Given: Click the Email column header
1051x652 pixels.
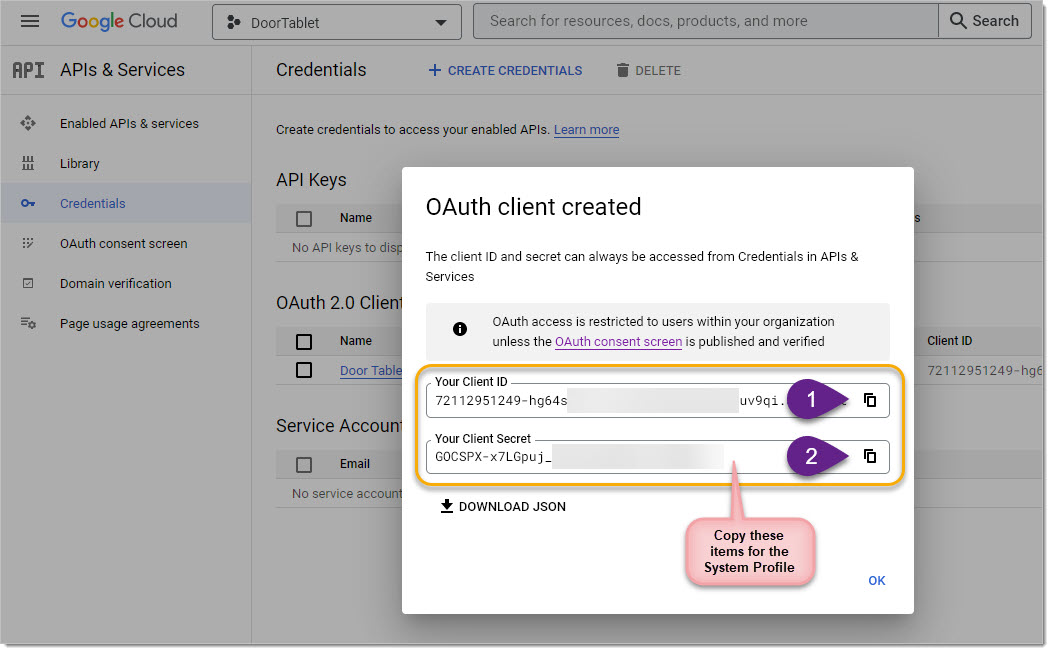Looking at the screenshot, I should [355, 464].
